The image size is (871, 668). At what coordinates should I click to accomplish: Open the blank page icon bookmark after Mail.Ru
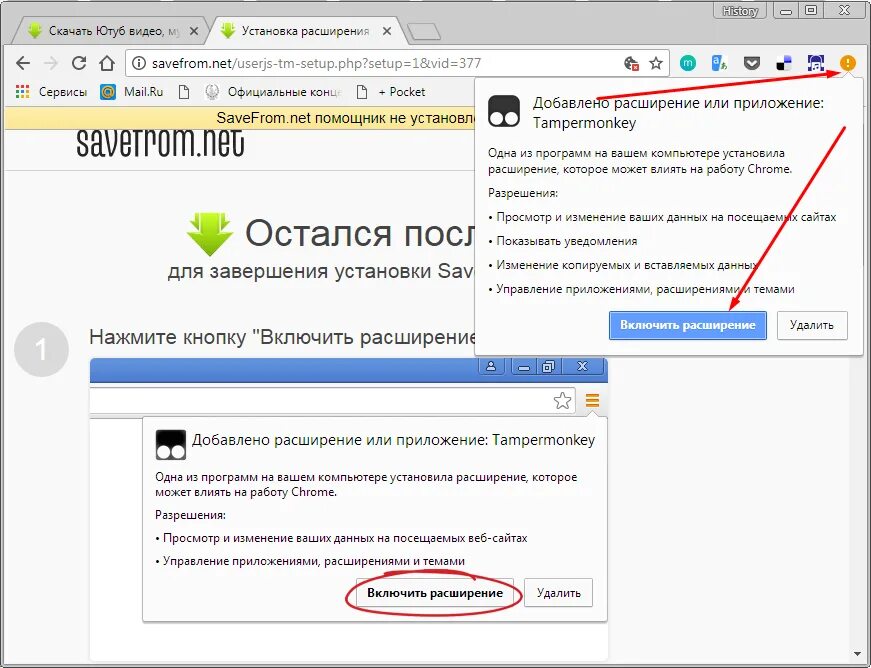pos(184,92)
